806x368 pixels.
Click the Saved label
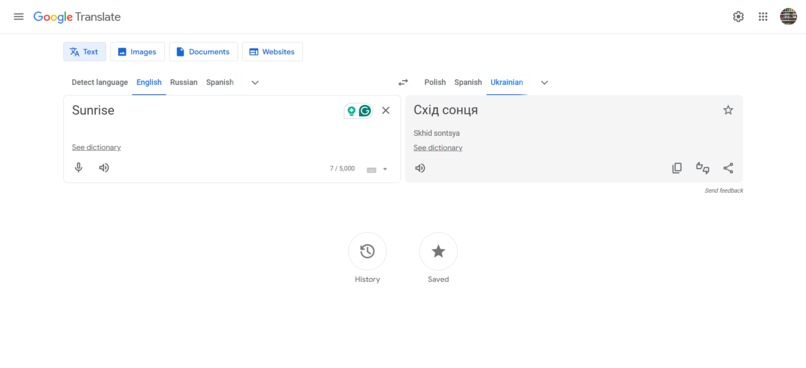[438, 280]
